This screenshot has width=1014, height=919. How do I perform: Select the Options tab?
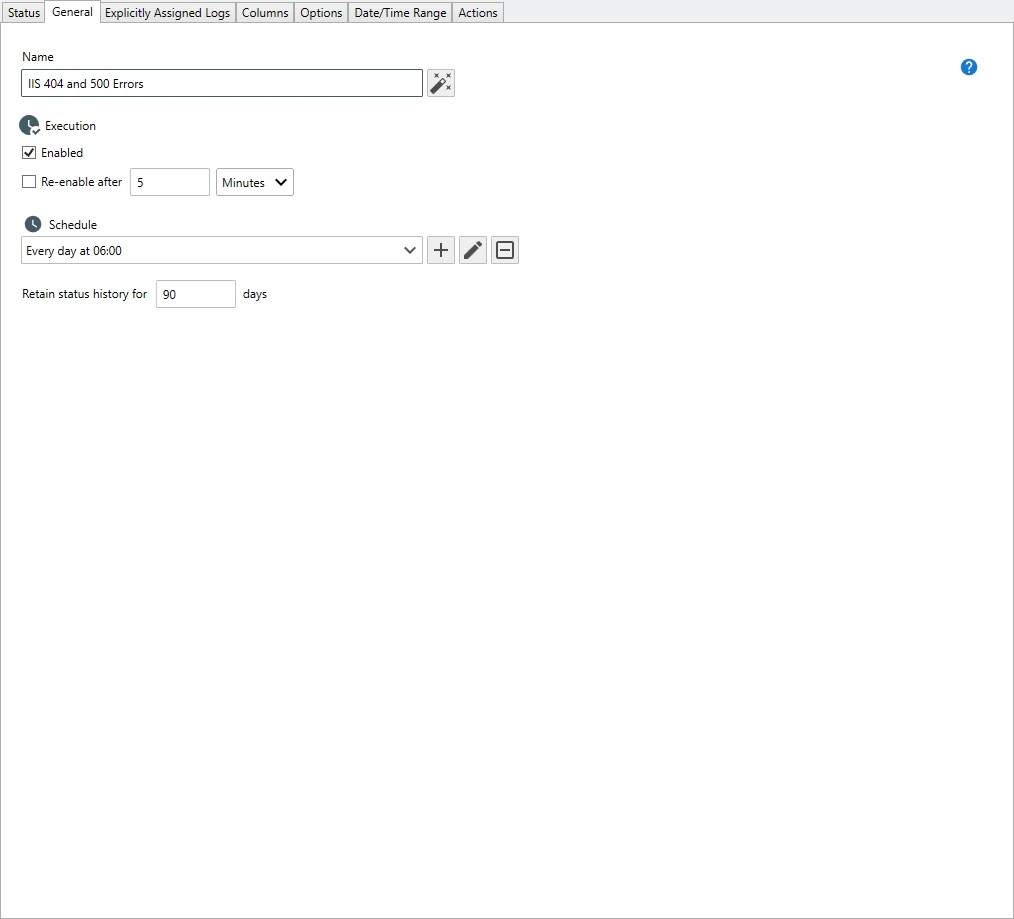pos(321,13)
